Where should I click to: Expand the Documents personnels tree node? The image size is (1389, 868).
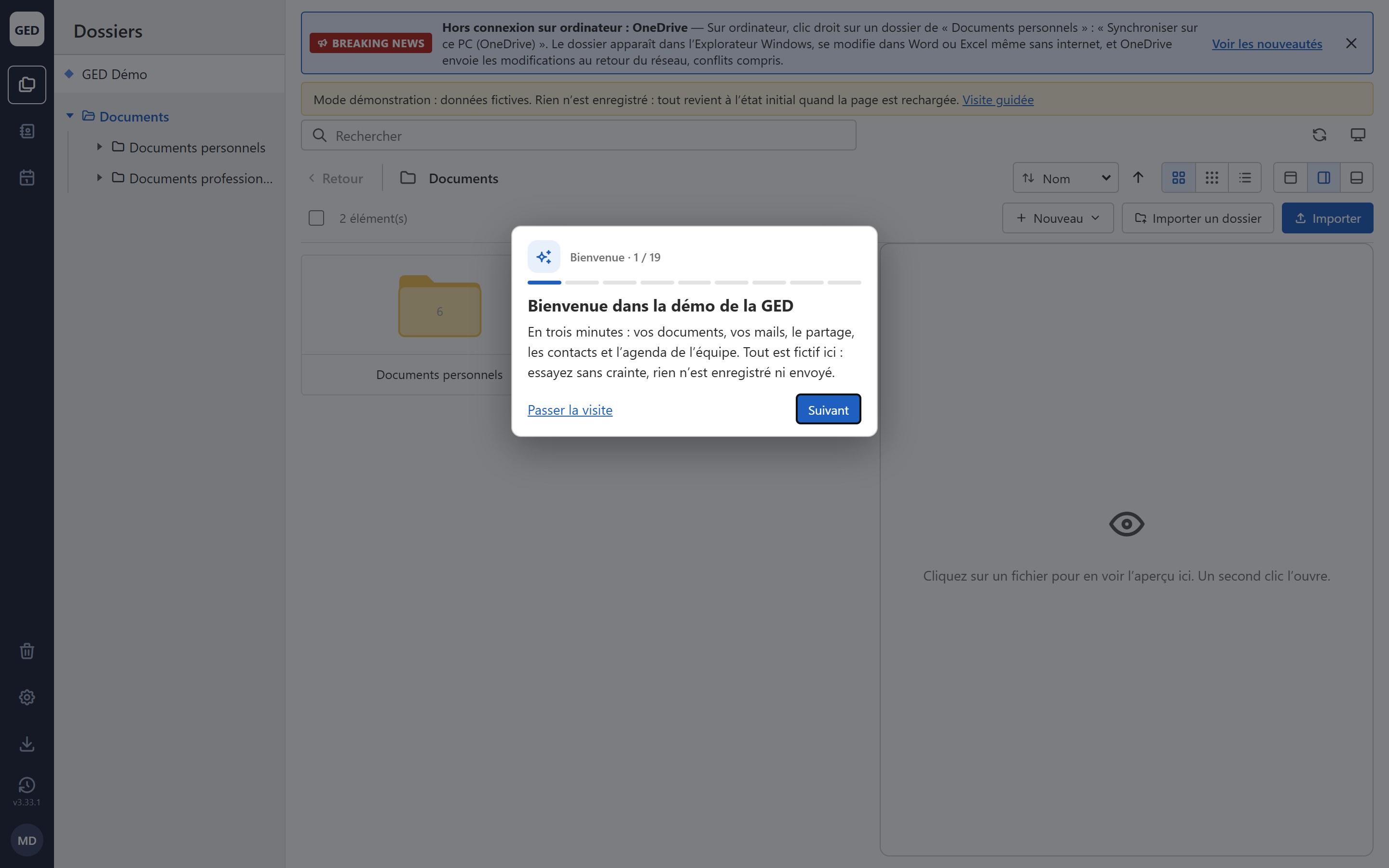[x=99, y=147]
